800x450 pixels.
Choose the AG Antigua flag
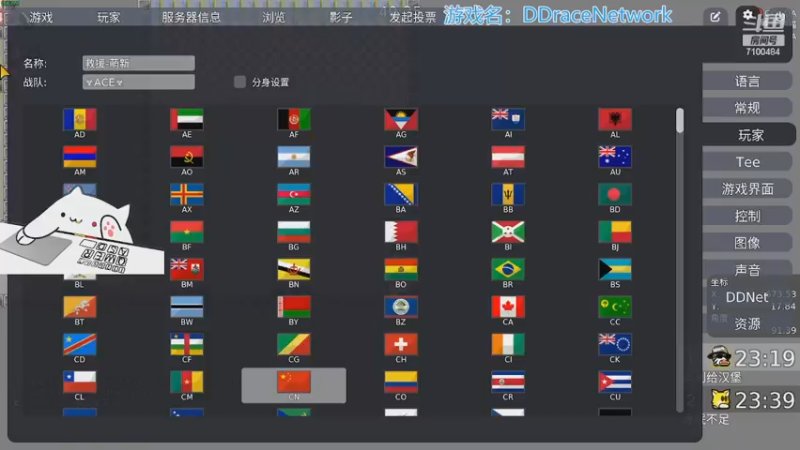[x=401, y=120]
